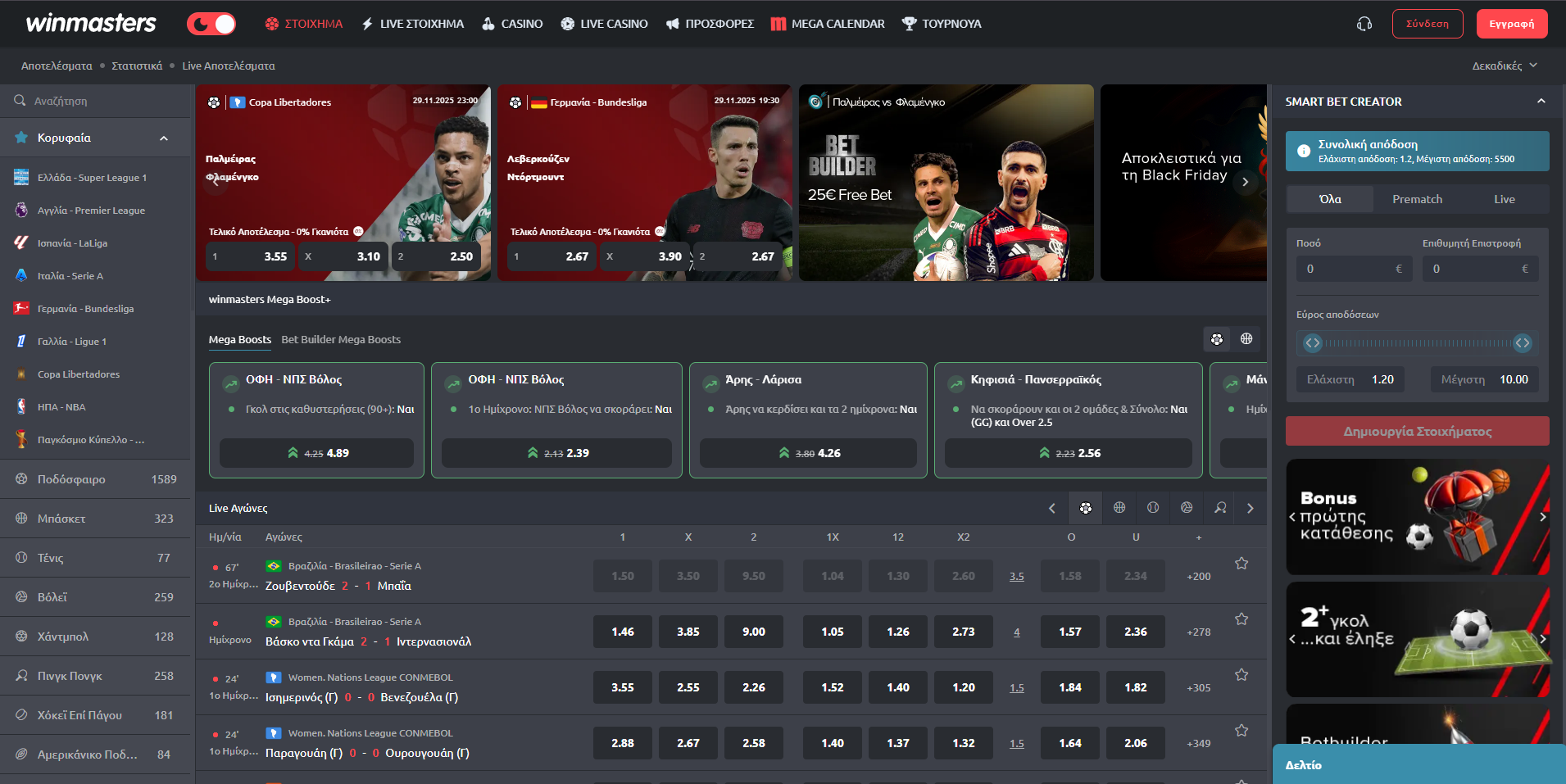Collapse the Κορυφαία sidebar section

pos(164,138)
